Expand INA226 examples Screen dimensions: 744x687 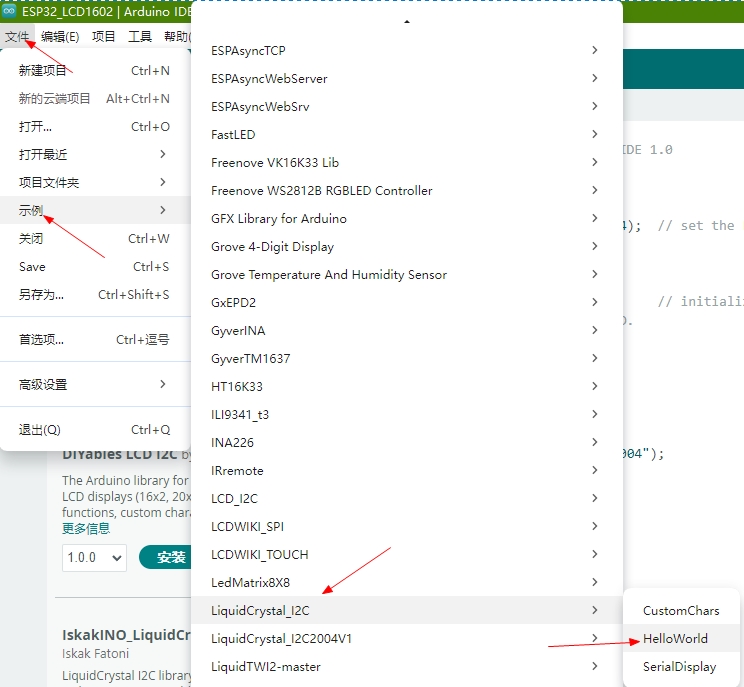coord(407,443)
